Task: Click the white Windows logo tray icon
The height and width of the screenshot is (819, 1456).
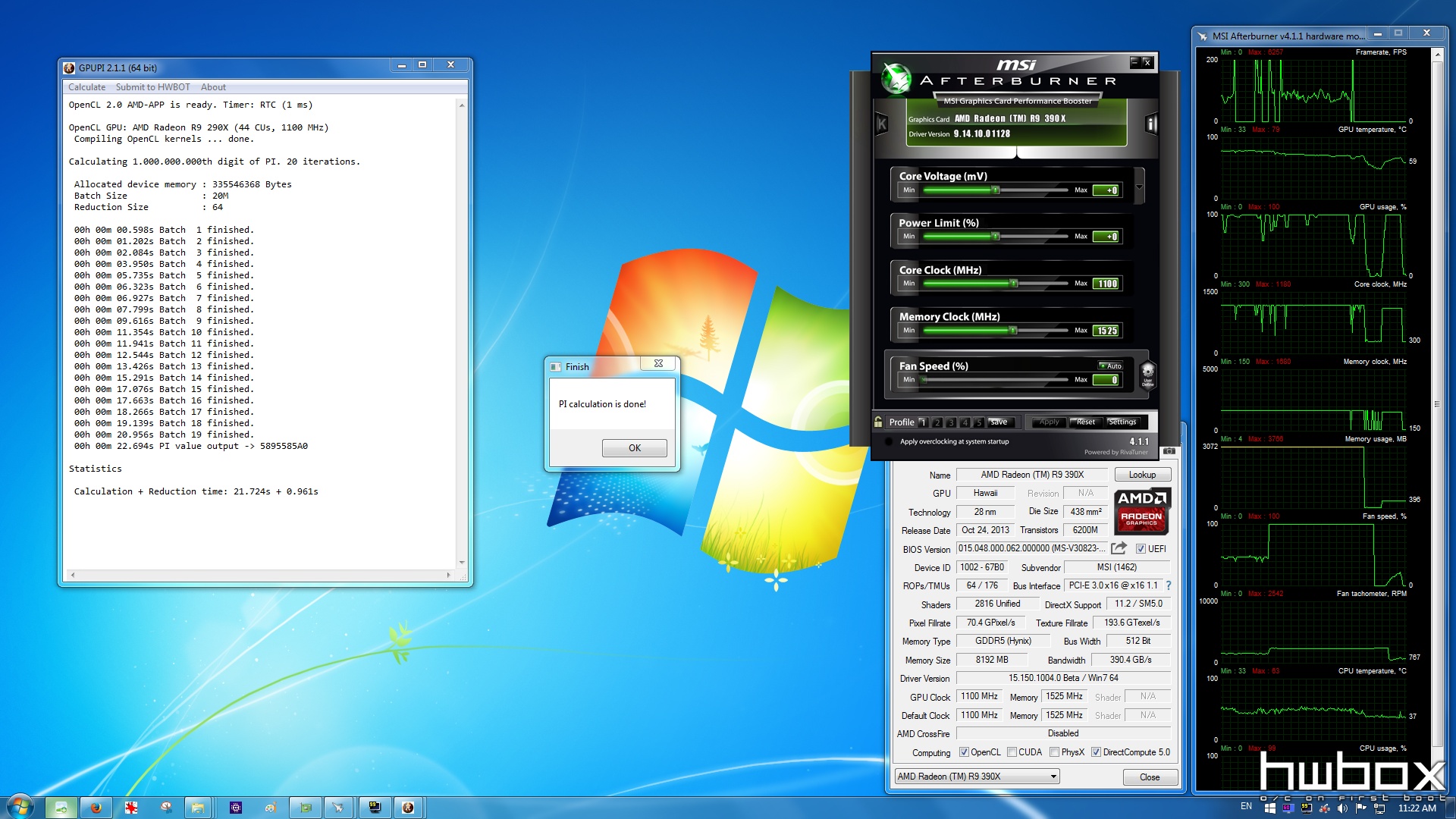Action: pyautogui.click(x=1269, y=808)
